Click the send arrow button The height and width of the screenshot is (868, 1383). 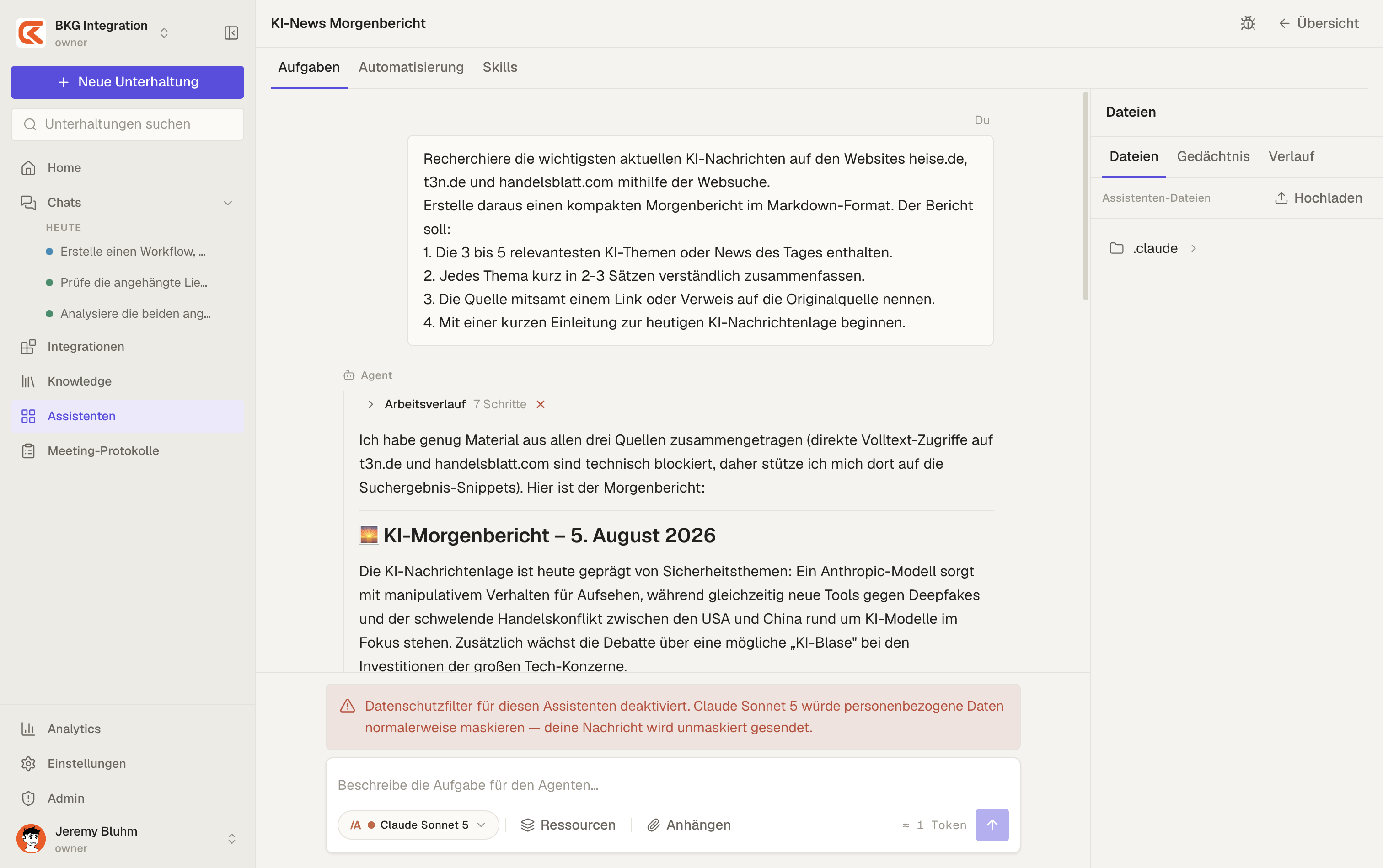point(992,825)
